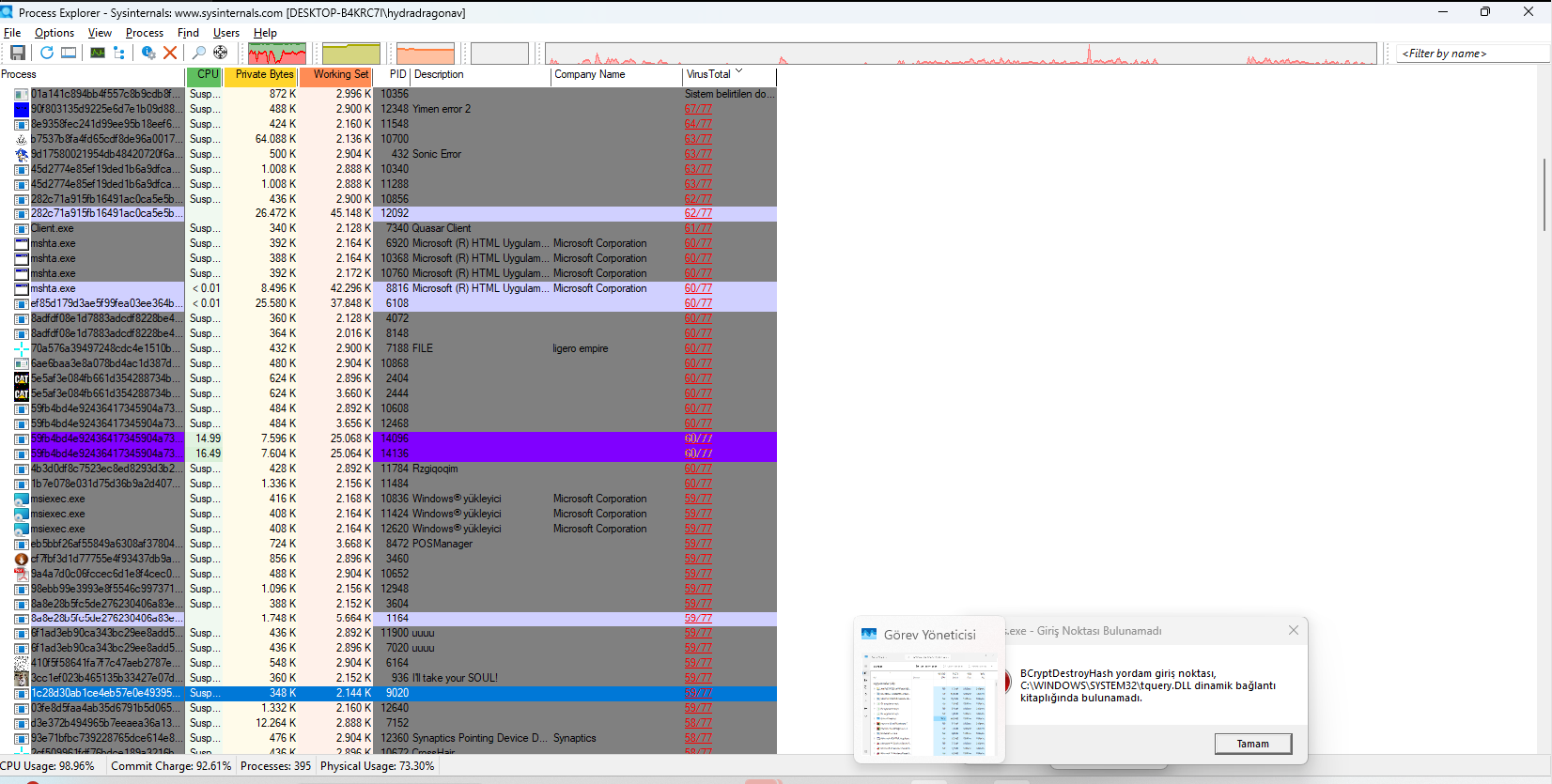
Task: Click the red error icon in the dialog
Action: coord(1006,683)
